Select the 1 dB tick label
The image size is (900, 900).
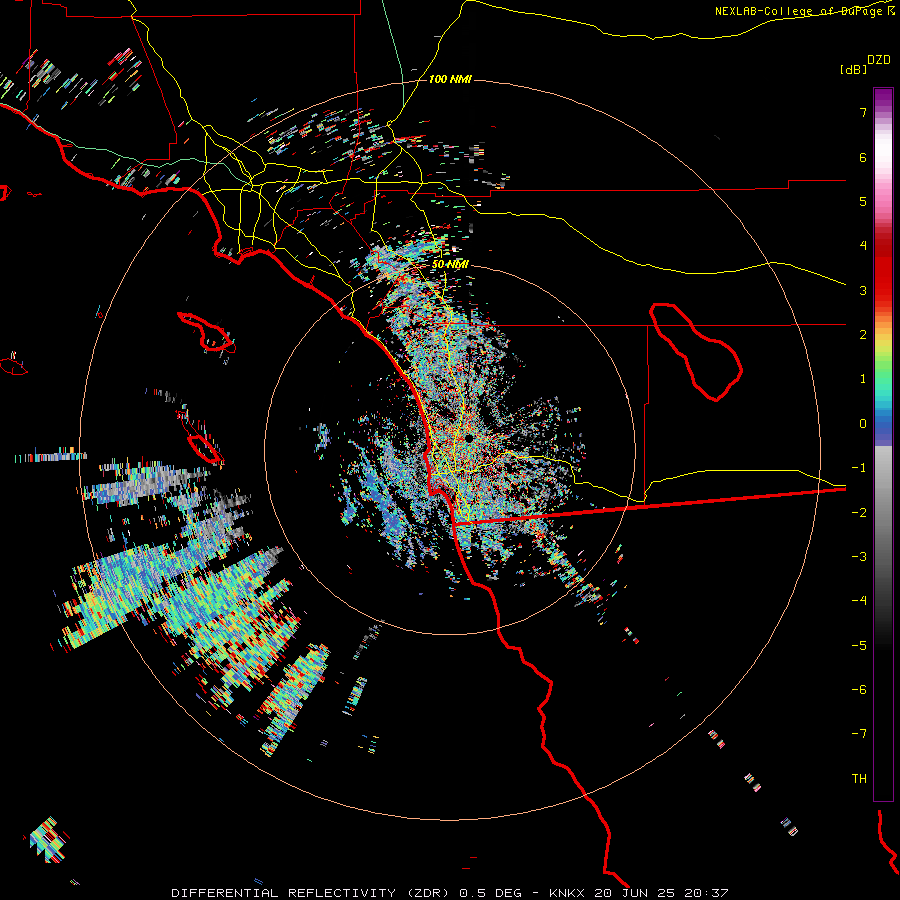click(863, 379)
